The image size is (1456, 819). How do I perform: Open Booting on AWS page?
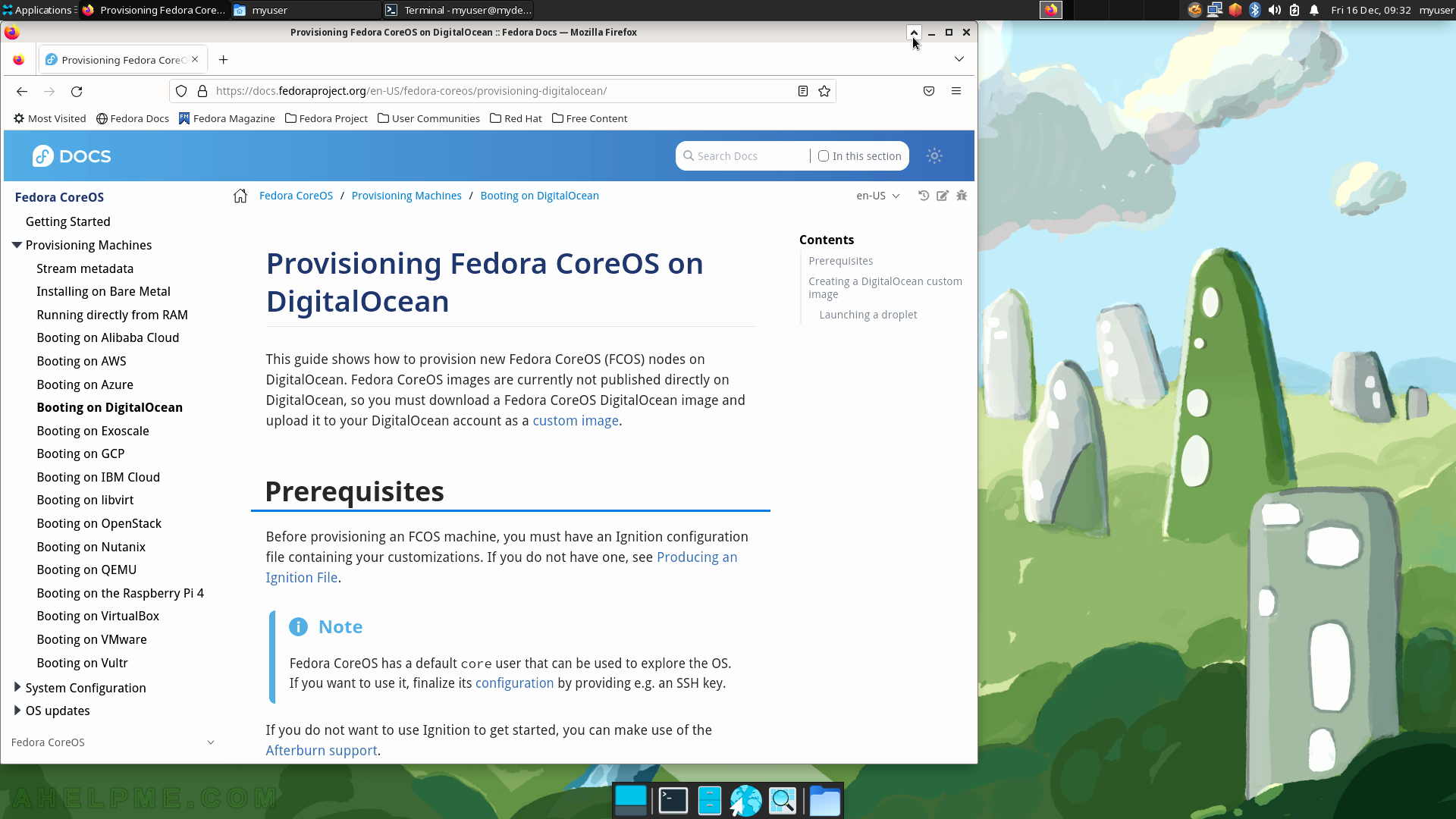point(81,361)
